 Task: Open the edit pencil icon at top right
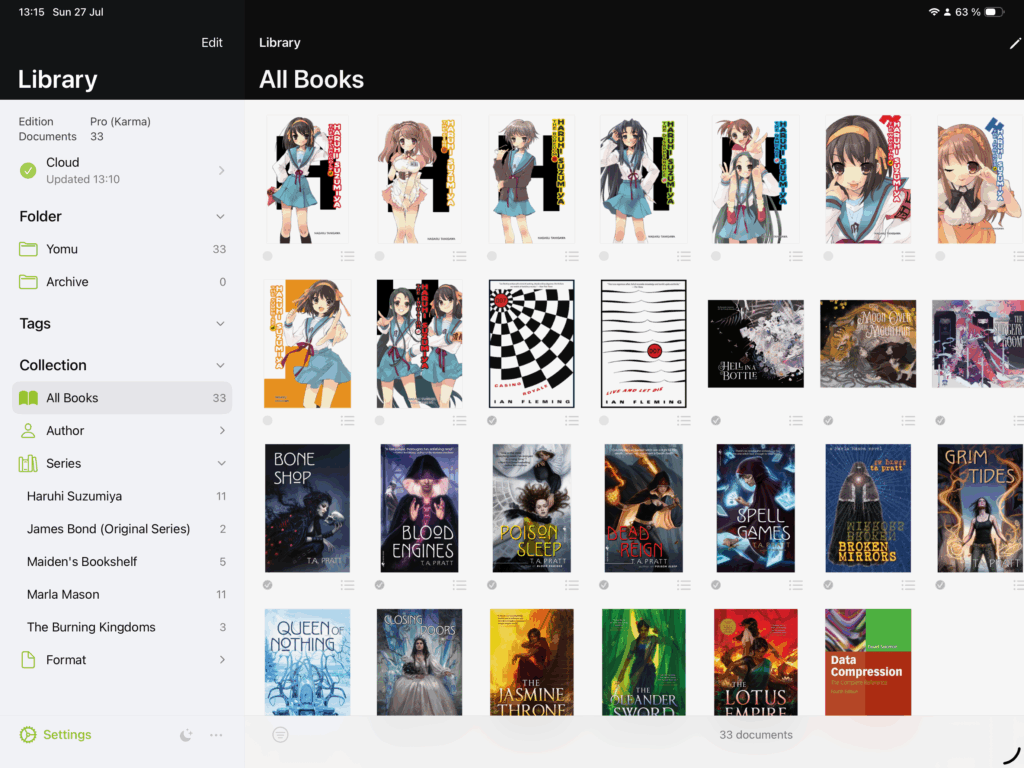pyautogui.click(x=1014, y=43)
